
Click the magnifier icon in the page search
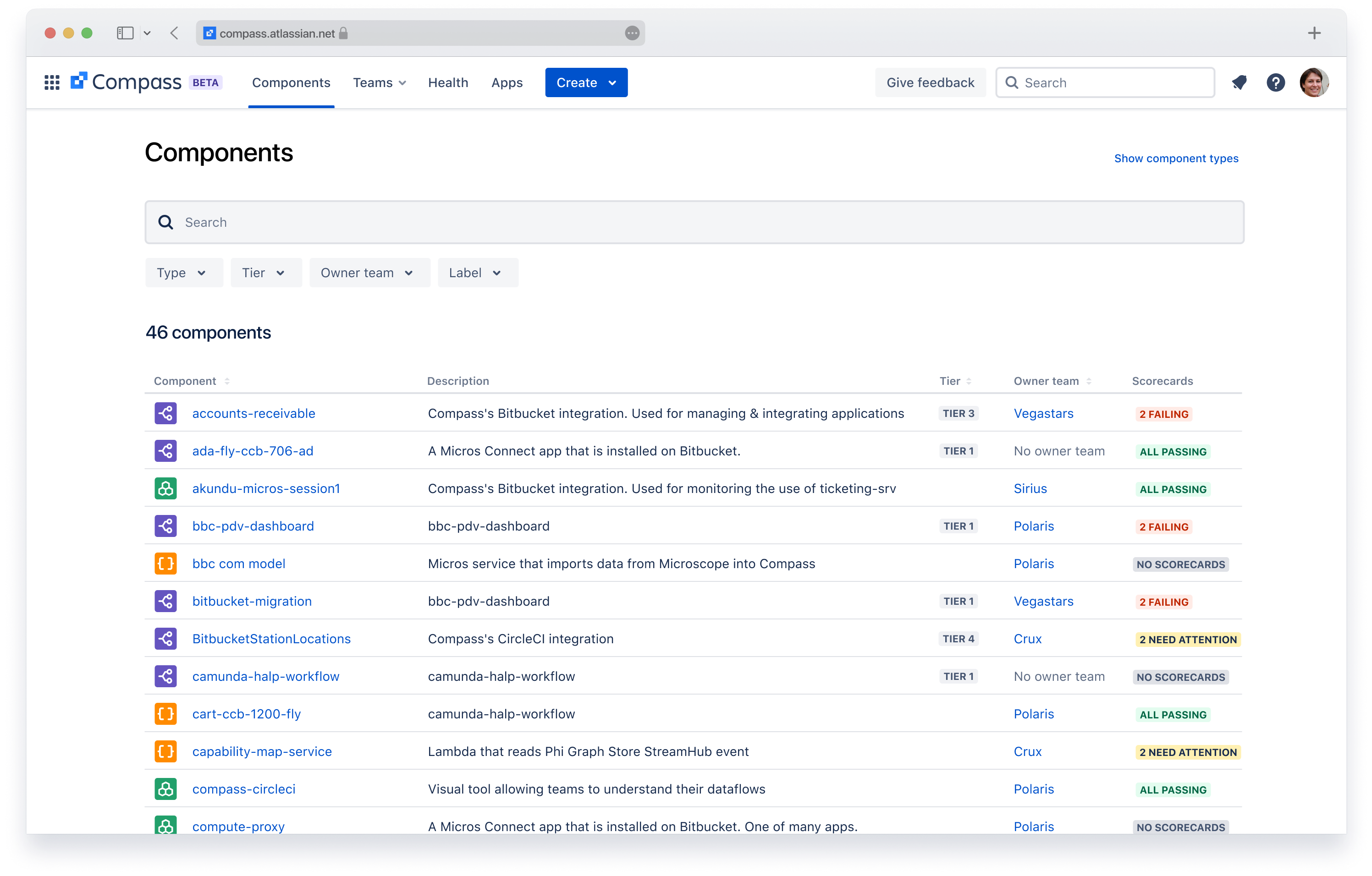(x=165, y=222)
